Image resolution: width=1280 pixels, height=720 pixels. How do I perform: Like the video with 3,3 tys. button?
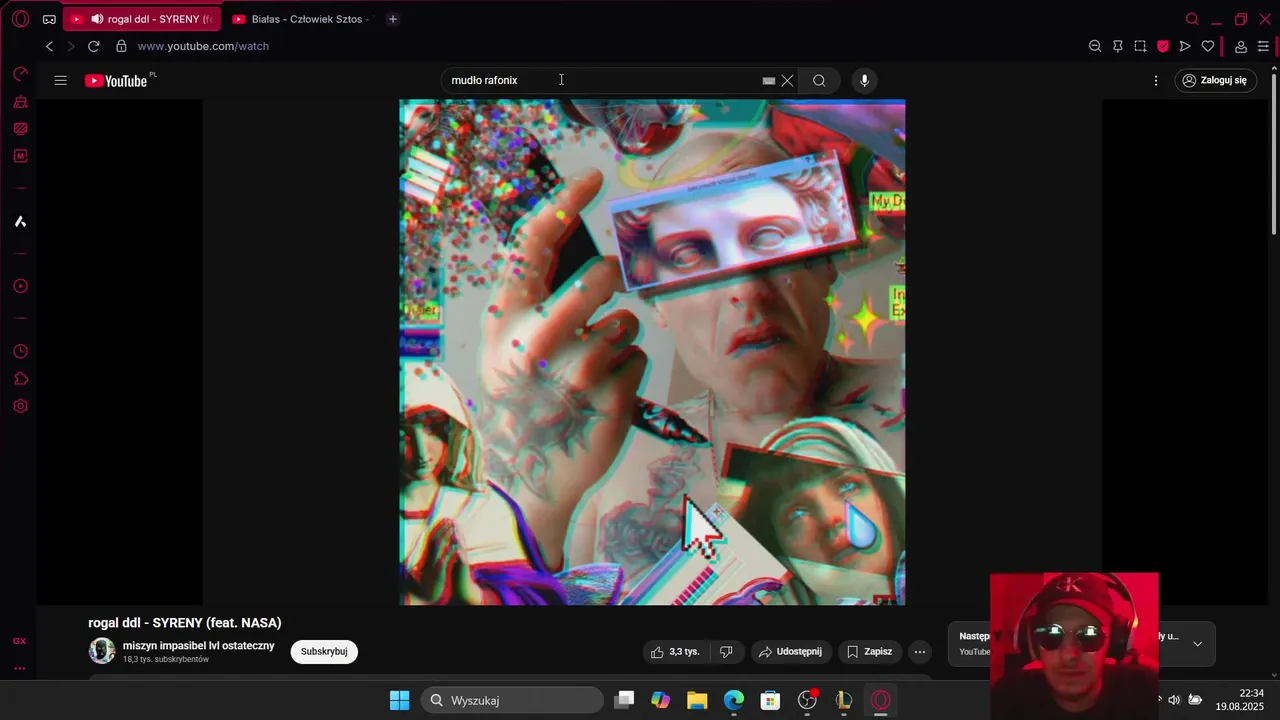[675, 651]
